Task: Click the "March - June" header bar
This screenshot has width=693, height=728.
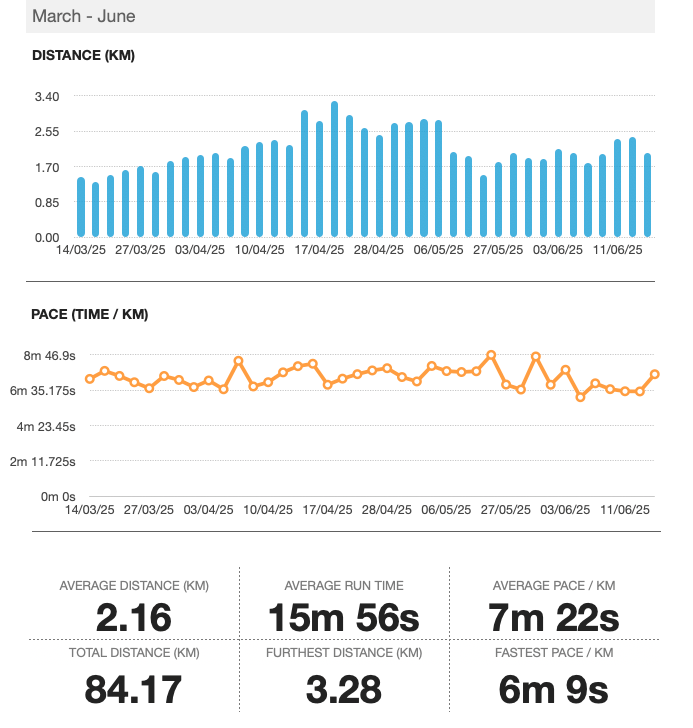Action: [x=340, y=16]
